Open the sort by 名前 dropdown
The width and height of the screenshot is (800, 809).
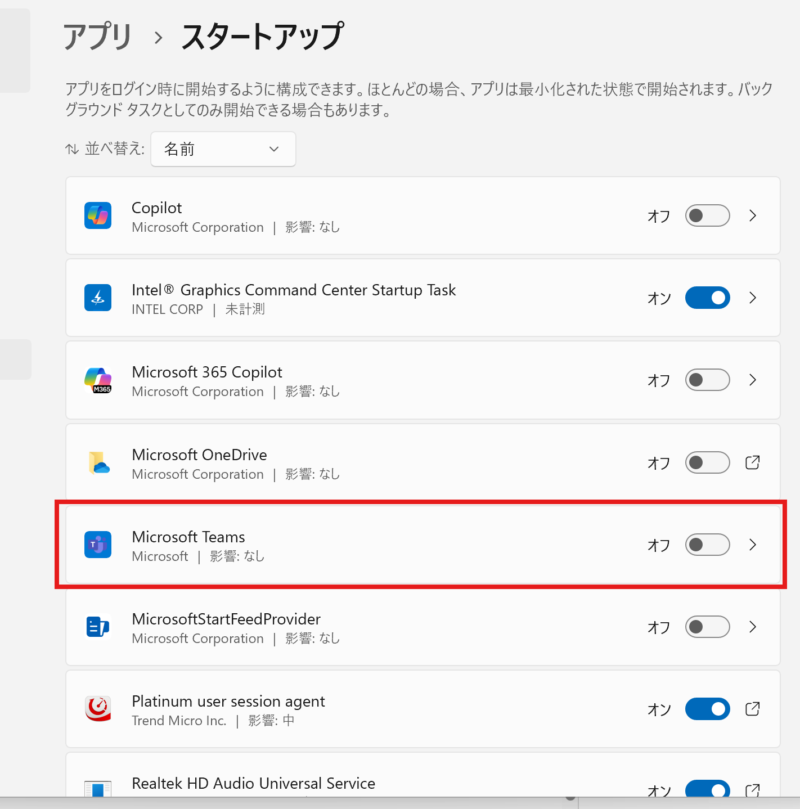point(223,149)
